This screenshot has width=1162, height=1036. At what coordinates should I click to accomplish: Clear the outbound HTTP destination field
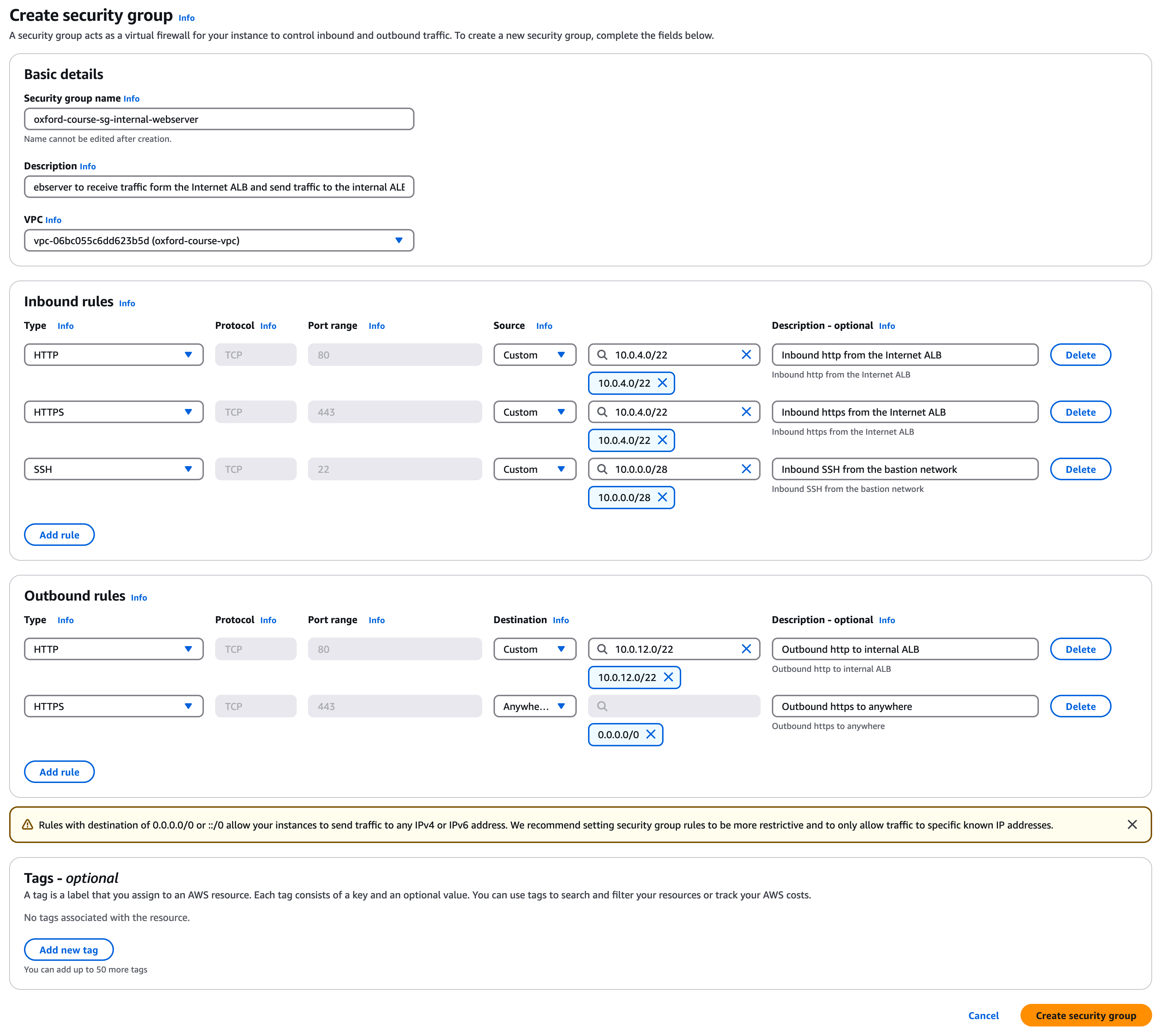pyautogui.click(x=746, y=649)
